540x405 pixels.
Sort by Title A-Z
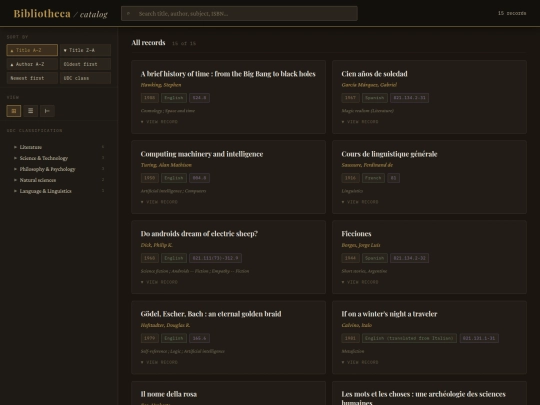pos(32,50)
